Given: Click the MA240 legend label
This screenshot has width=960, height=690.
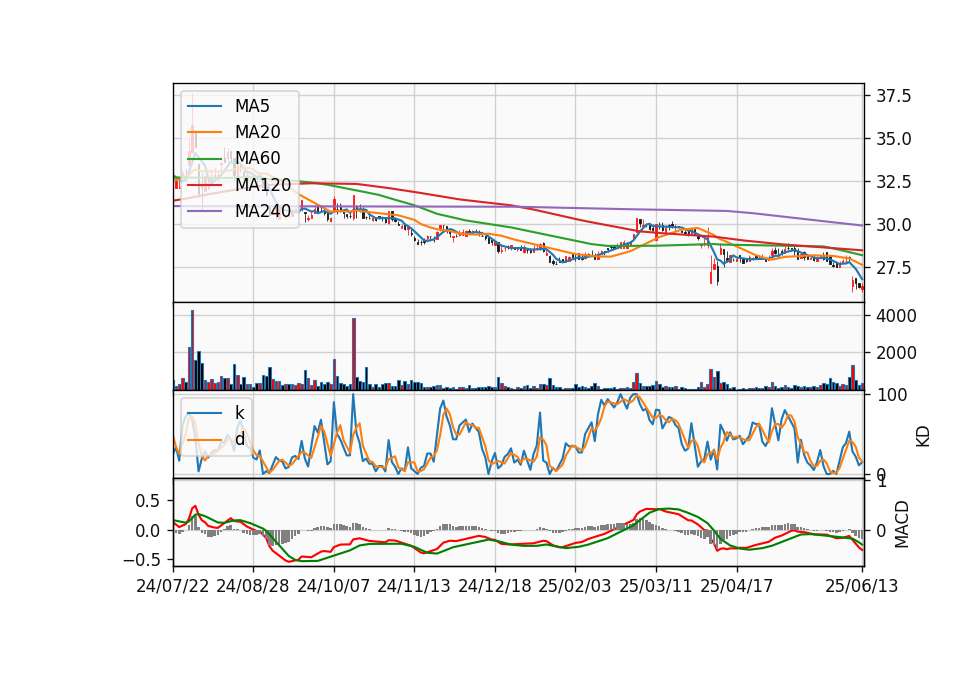Looking at the screenshot, I should tap(263, 211).
